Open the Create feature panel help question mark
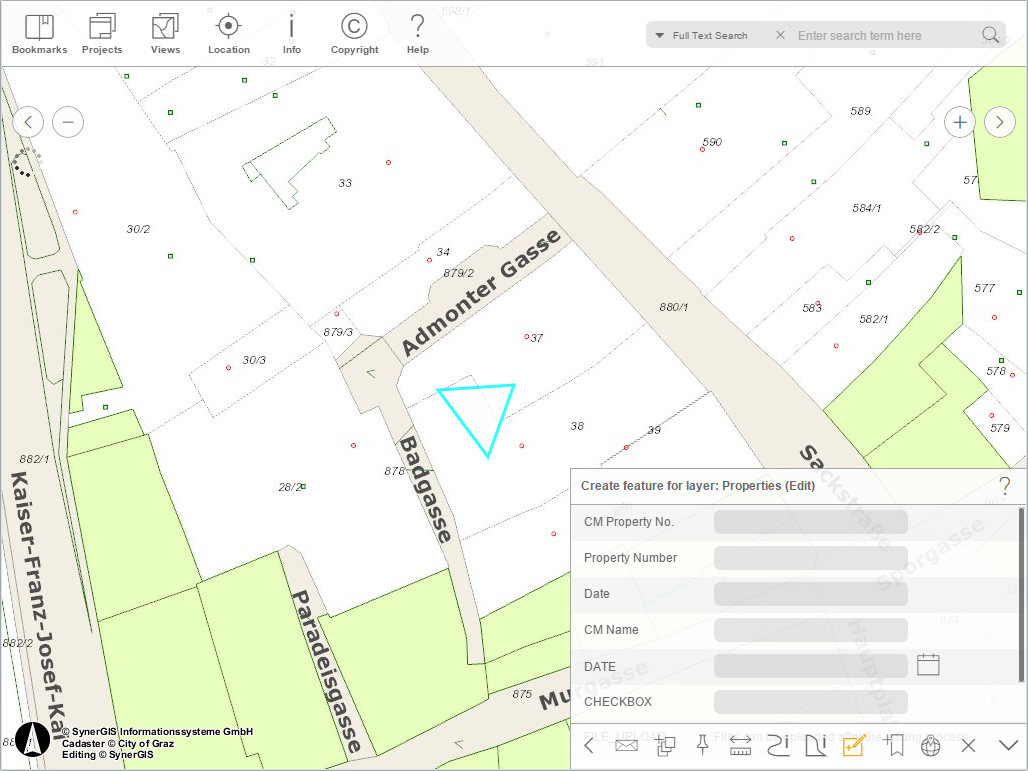Image resolution: width=1028 pixels, height=771 pixels. [x=1005, y=486]
